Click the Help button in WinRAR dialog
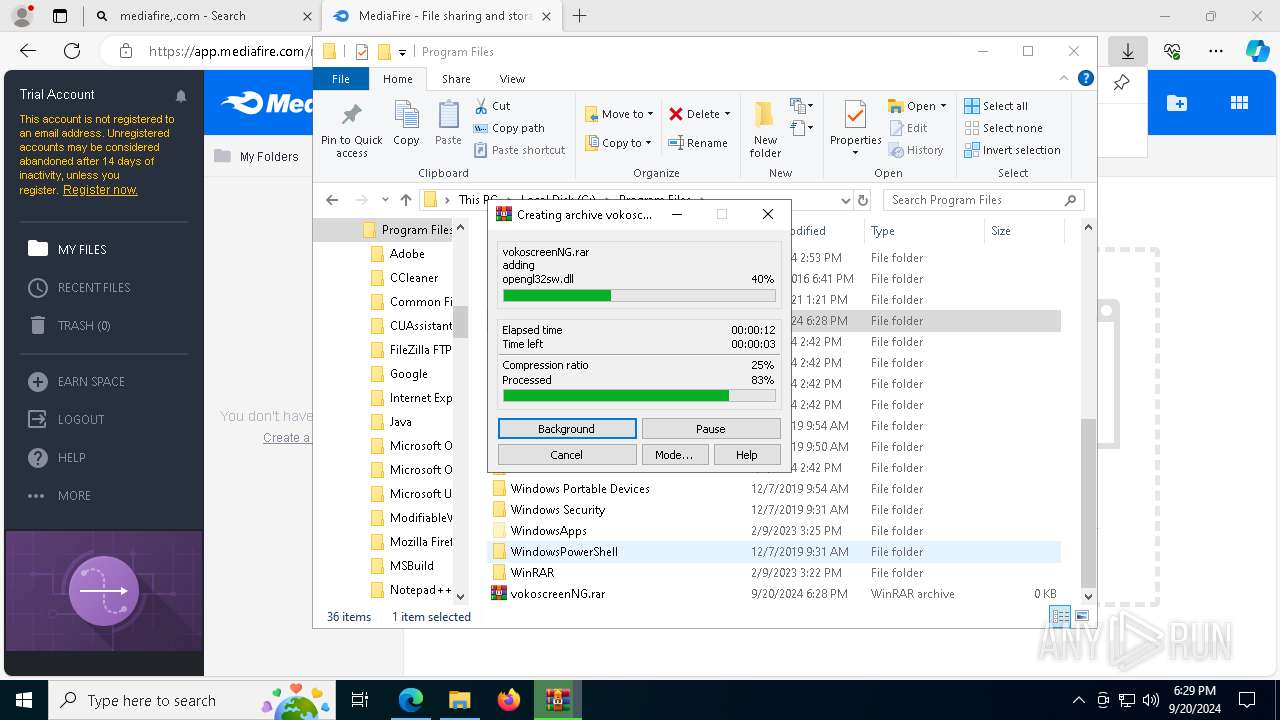Screen dimensions: 1280x720 747,454
